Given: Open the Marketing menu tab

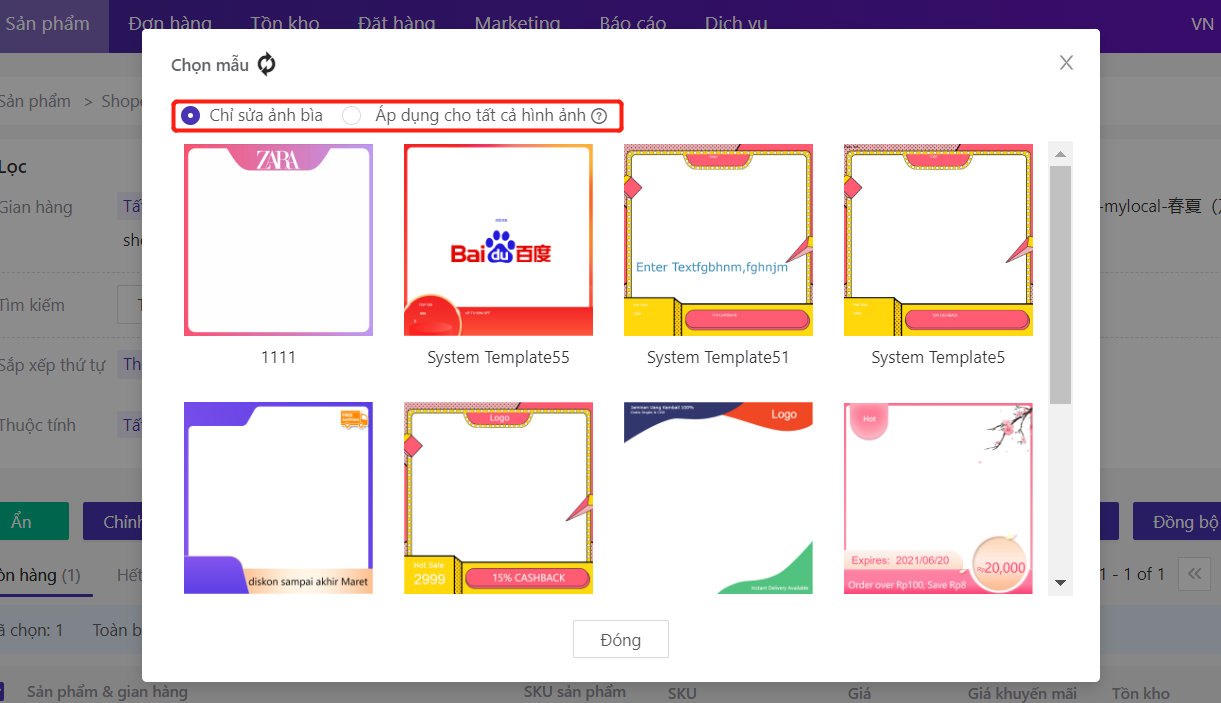Looking at the screenshot, I should click(517, 24).
